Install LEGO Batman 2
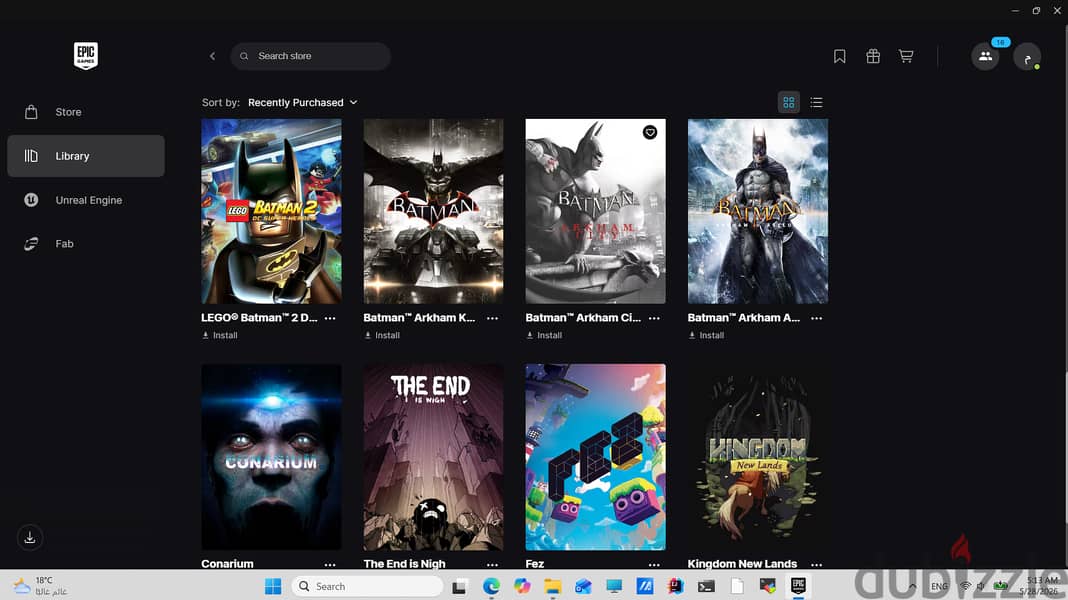This screenshot has height=600, width=1068. tap(220, 335)
